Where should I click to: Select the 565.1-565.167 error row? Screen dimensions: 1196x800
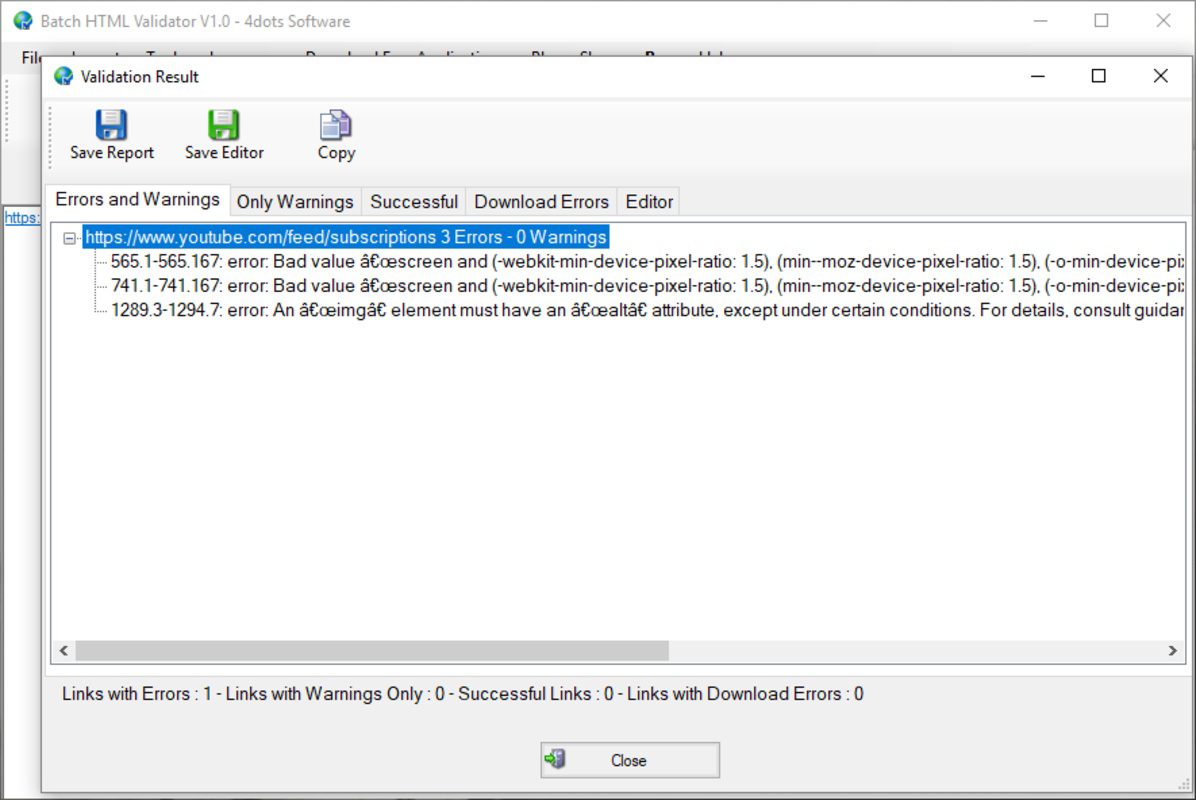coord(647,262)
